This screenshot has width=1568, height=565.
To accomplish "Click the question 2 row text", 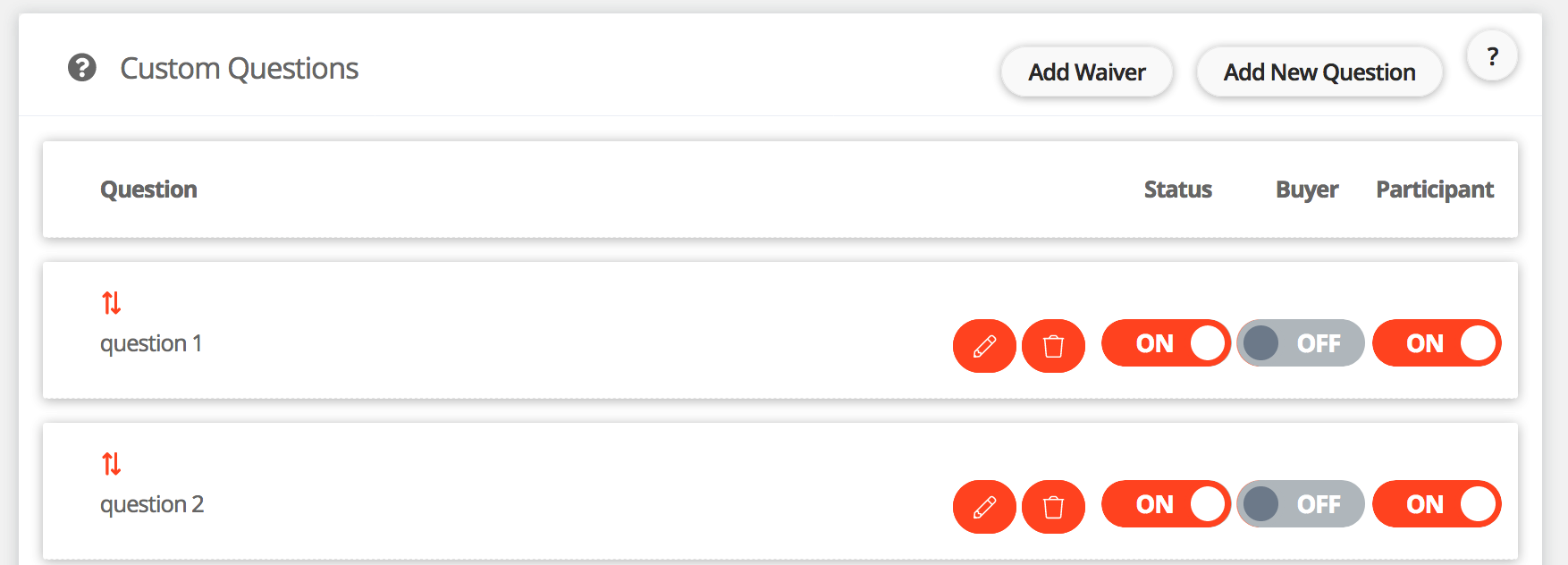I will (152, 505).
